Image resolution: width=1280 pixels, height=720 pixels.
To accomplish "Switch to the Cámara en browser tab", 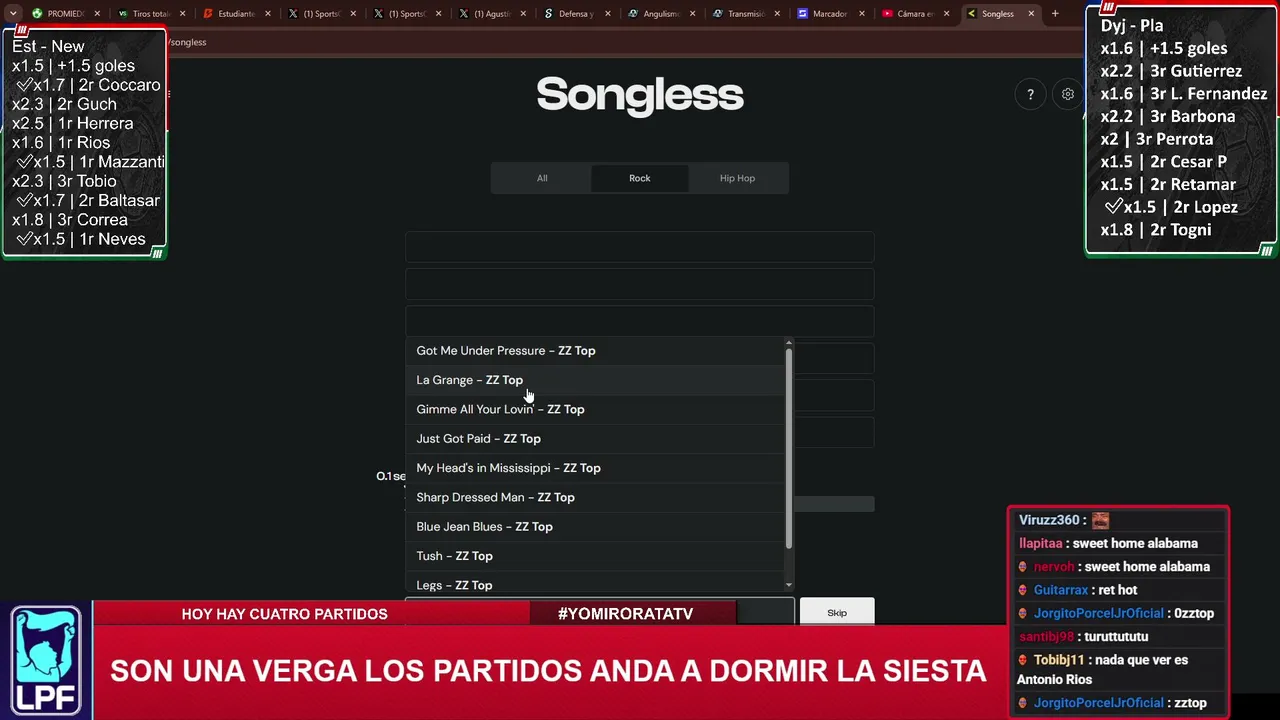I will [915, 14].
